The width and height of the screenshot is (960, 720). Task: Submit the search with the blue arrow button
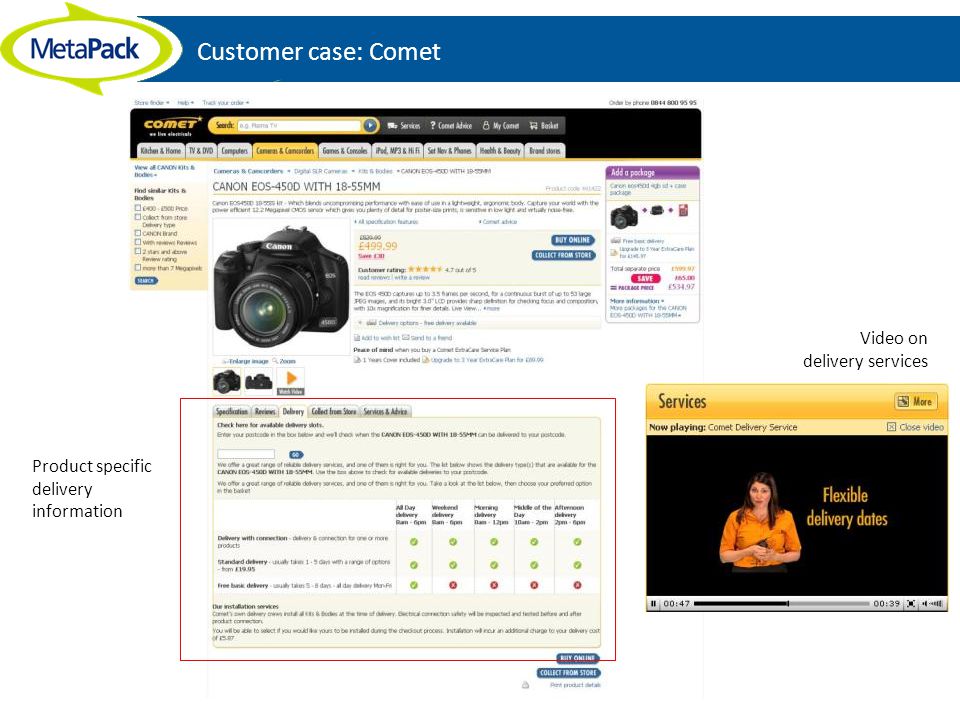[370, 126]
